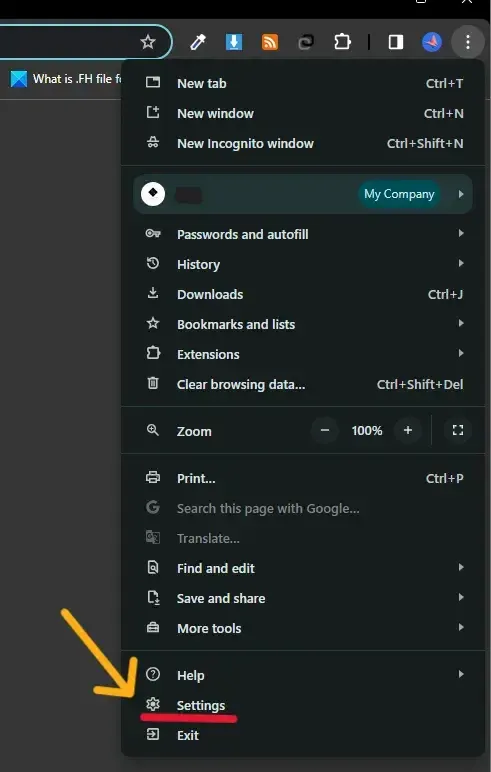Click the bookmark star in address bar

(x=148, y=42)
